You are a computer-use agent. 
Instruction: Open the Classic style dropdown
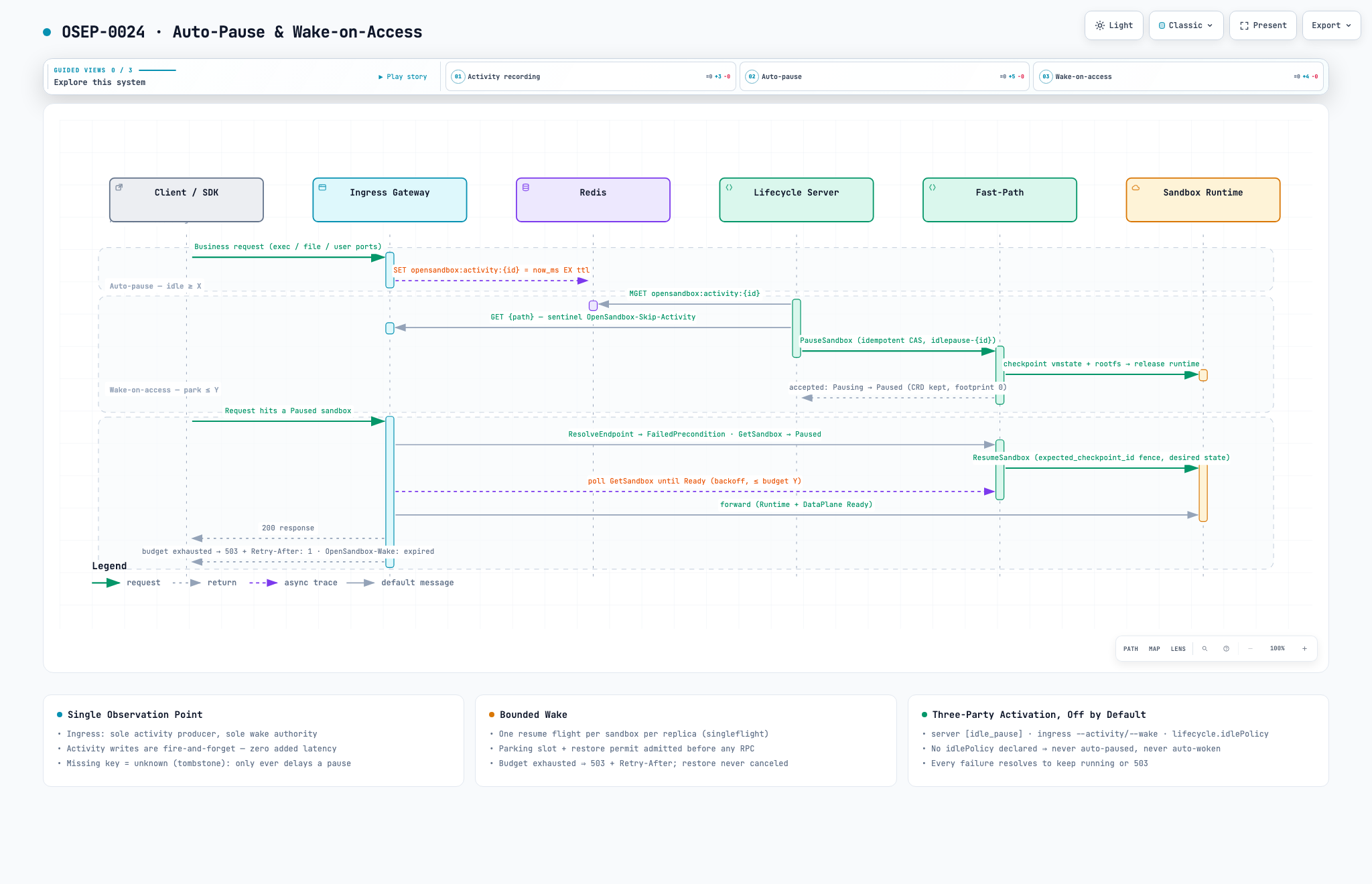pos(1186,25)
